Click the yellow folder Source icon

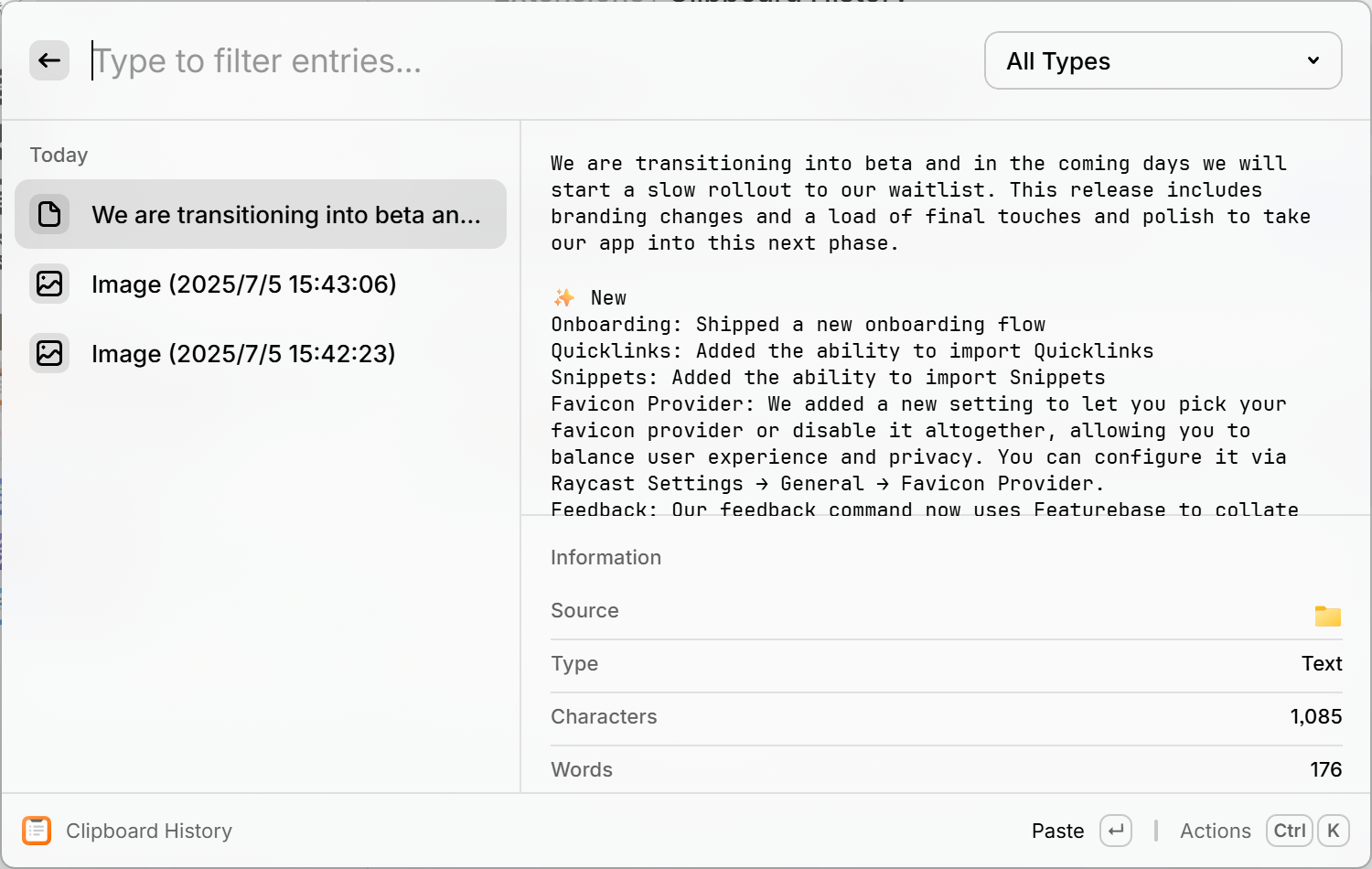tap(1328, 616)
